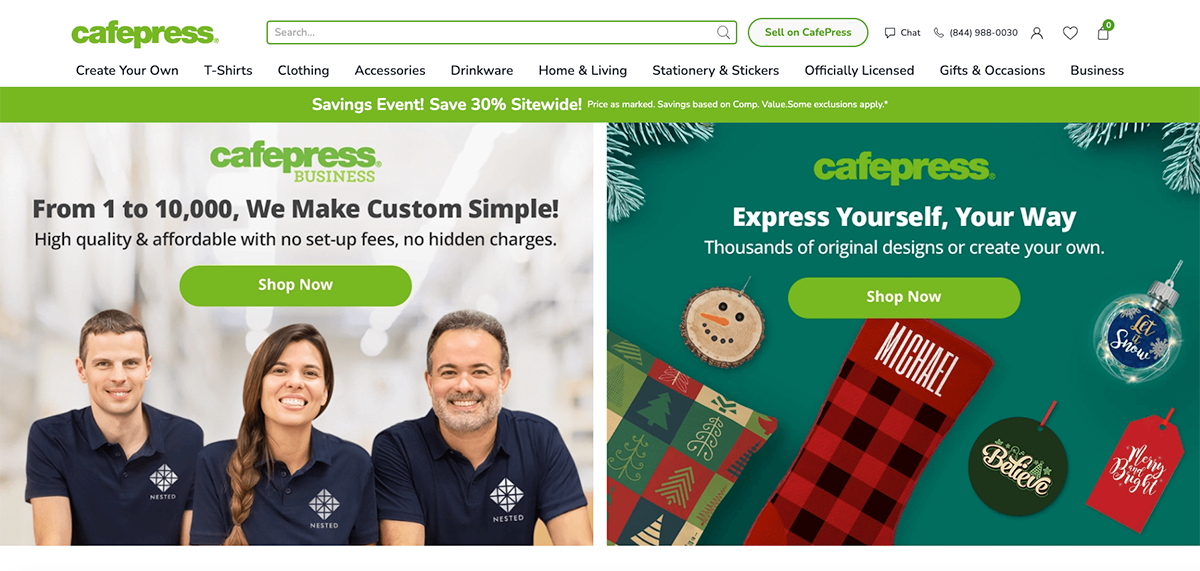This screenshot has height=571, width=1200.
Task: Open the T-Shirts menu
Action: (228, 70)
